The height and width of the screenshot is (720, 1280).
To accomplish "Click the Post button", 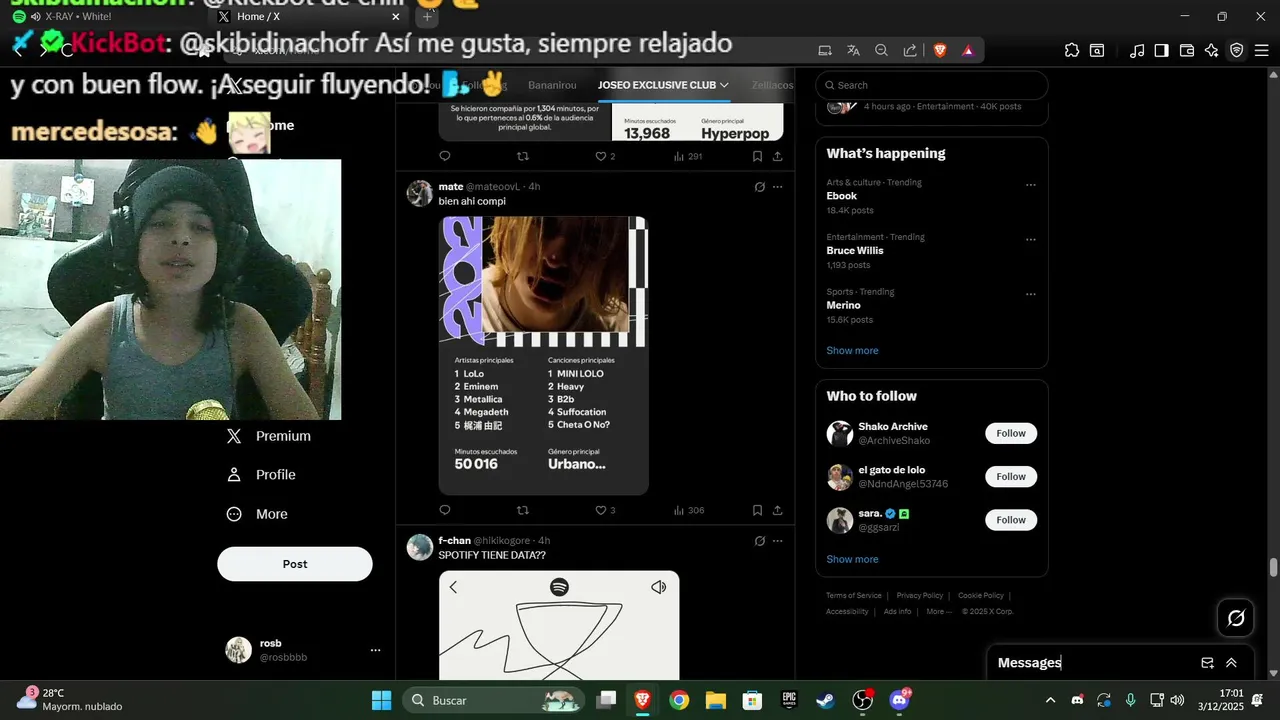I will point(295,564).
